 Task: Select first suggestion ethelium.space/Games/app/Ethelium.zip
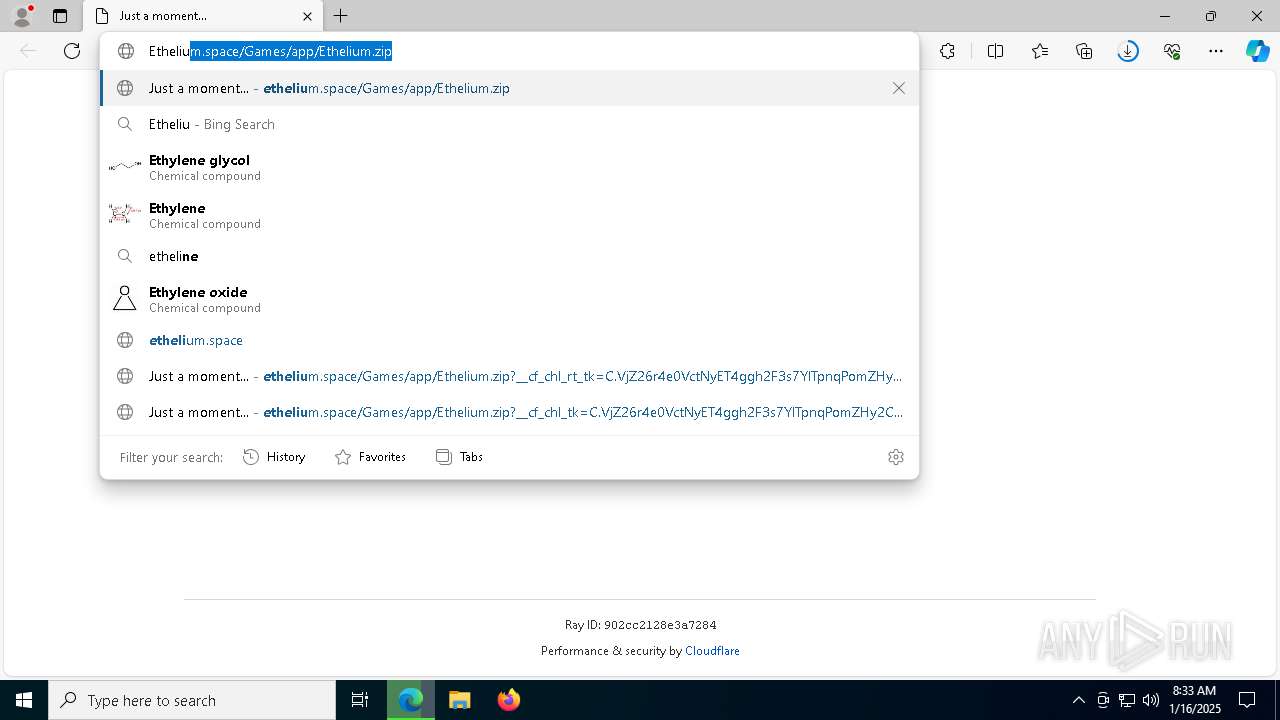click(509, 88)
